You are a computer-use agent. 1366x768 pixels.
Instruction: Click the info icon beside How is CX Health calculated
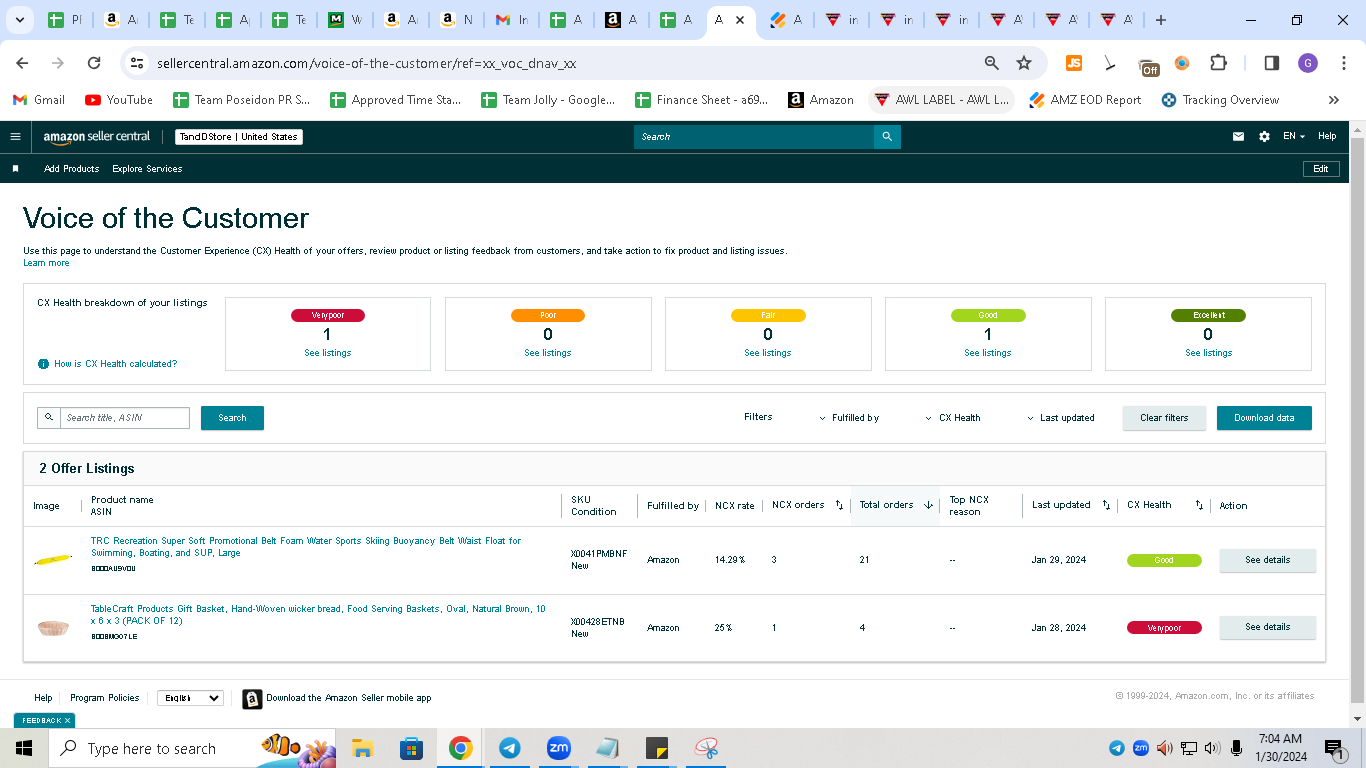pyautogui.click(x=43, y=364)
